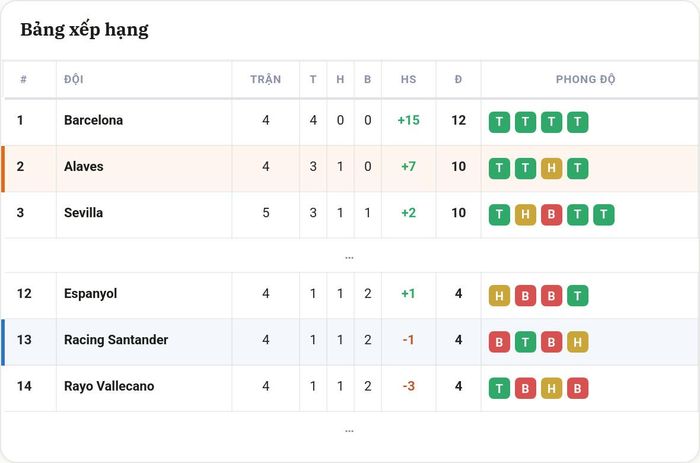The width and height of the screenshot is (700, 463).
Task: Open the Barcelona team link
Action: pyautogui.click(x=93, y=120)
